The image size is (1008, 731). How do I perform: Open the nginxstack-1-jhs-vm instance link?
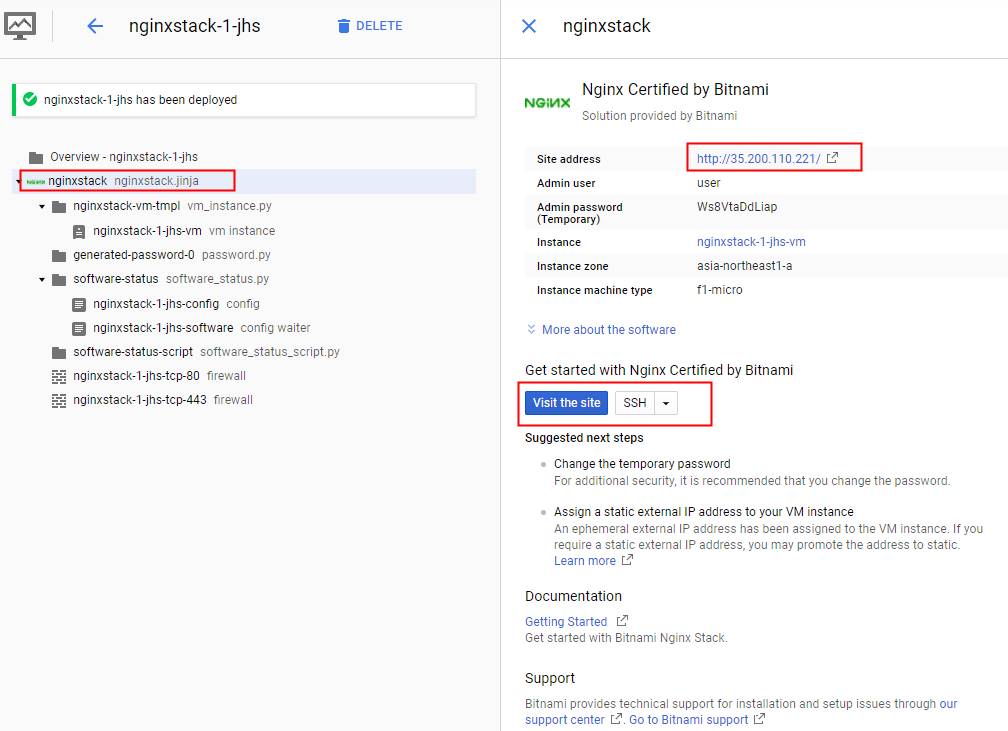[x=751, y=242]
